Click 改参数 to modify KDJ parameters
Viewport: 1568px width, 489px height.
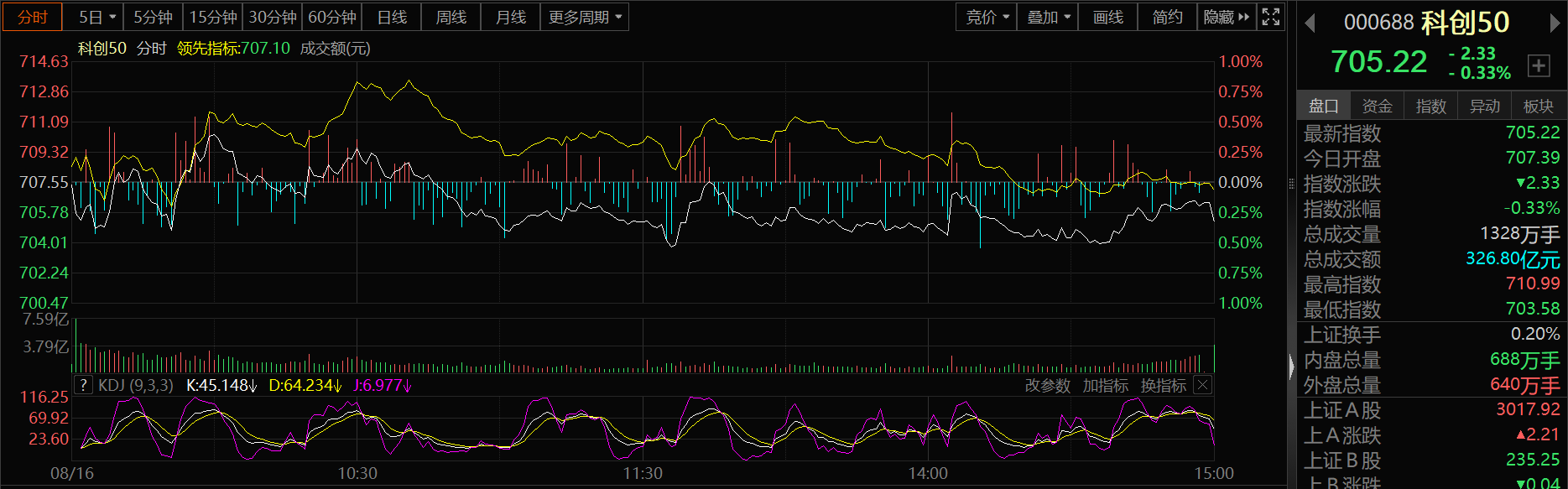(1047, 385)
